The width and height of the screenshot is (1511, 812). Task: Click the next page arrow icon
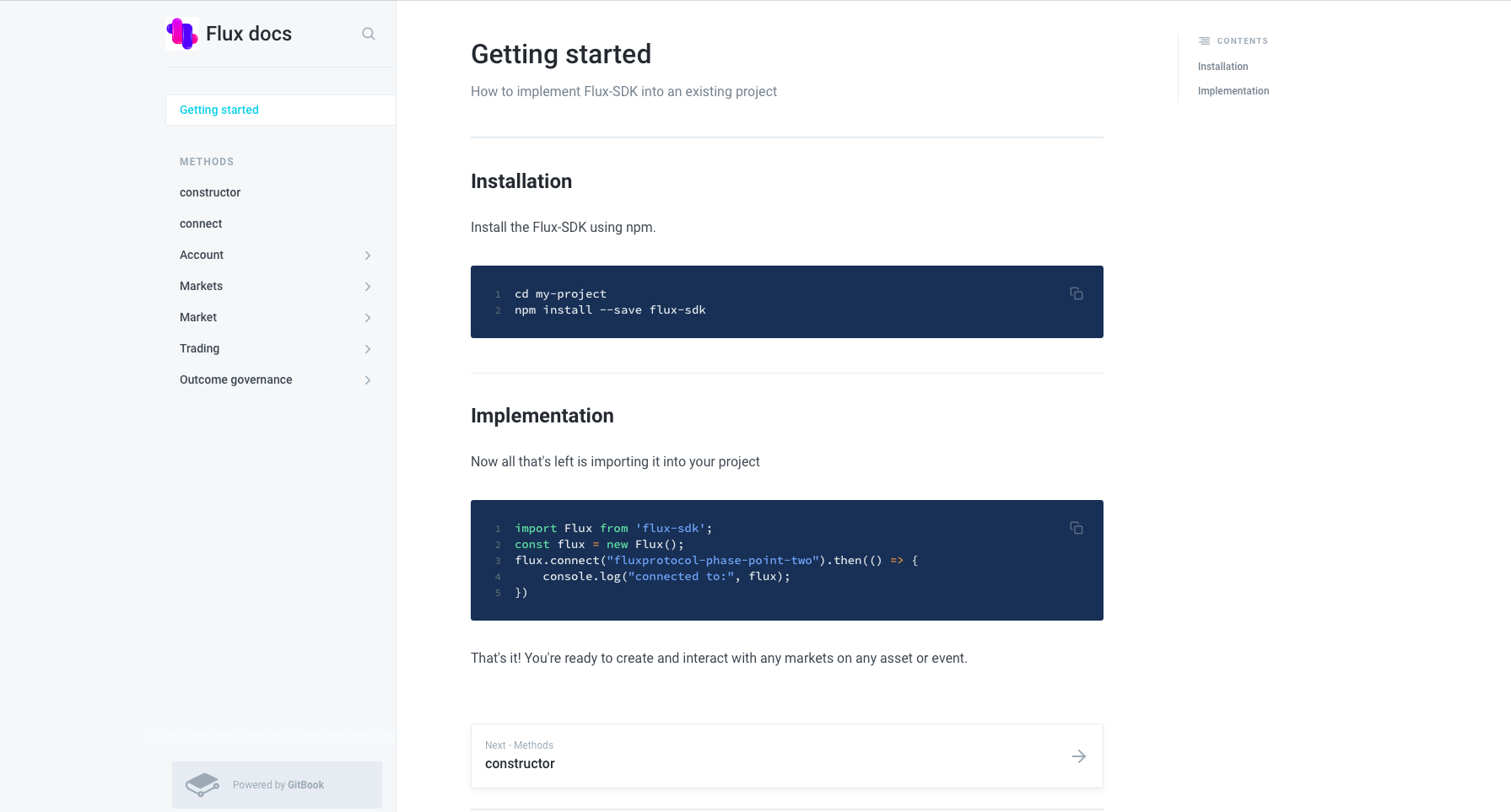(1079, 756)
